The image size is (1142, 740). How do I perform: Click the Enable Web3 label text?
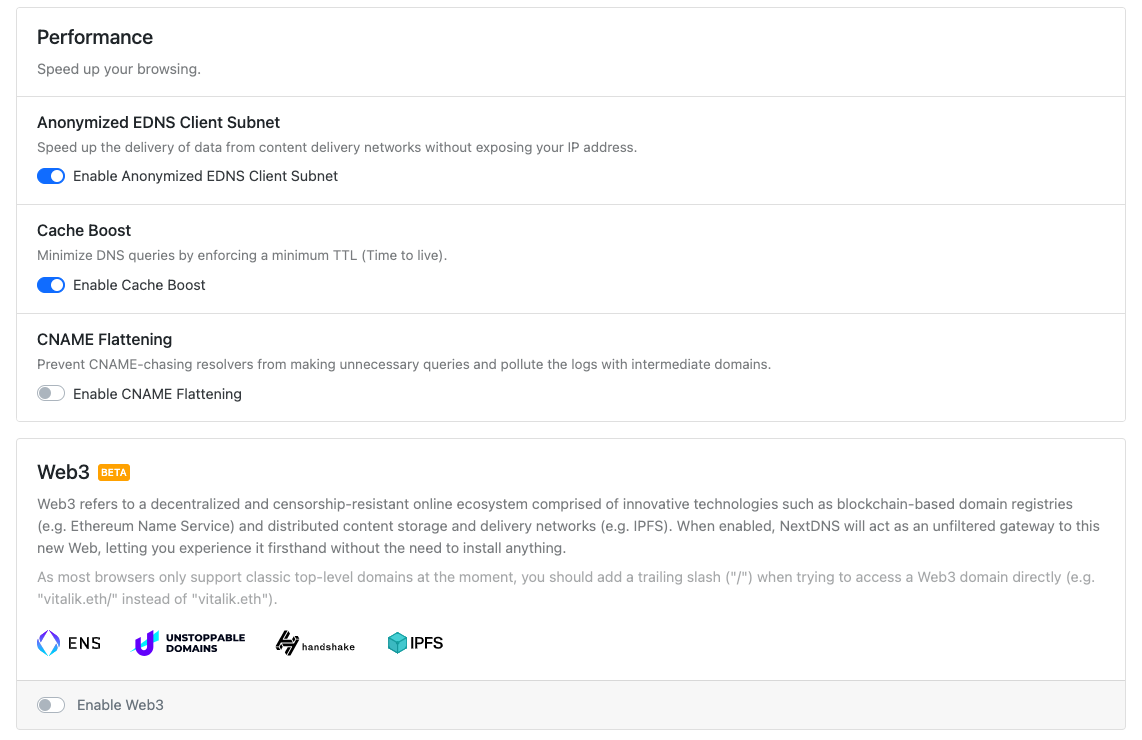[x=120, y=705]
